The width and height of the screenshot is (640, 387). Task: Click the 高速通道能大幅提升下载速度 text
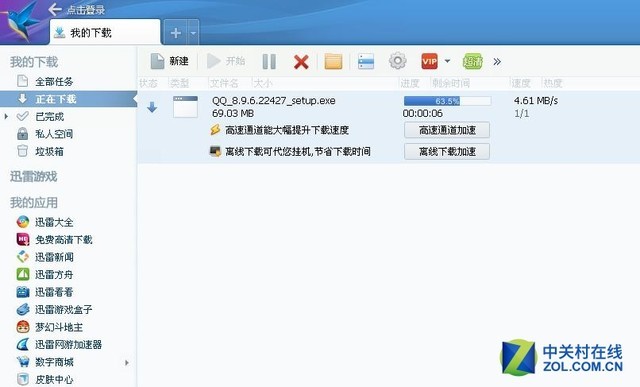click(287, 130)
